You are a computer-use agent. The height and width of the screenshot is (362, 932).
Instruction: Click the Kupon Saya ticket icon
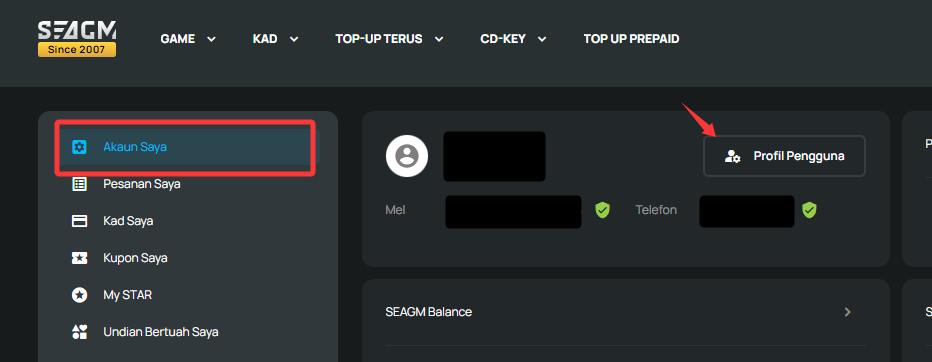[x=79, y=258]
